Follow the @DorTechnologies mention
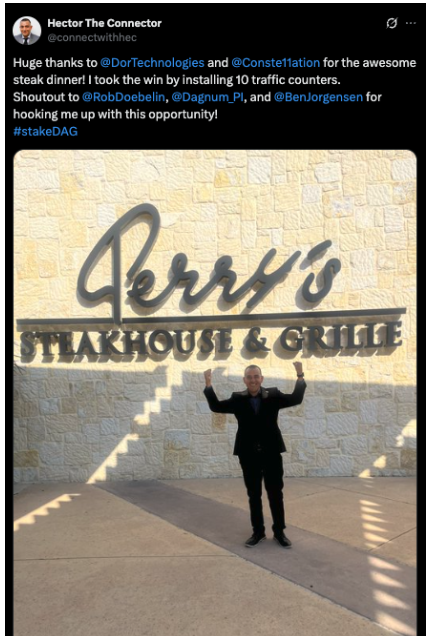 pos(152,63)
